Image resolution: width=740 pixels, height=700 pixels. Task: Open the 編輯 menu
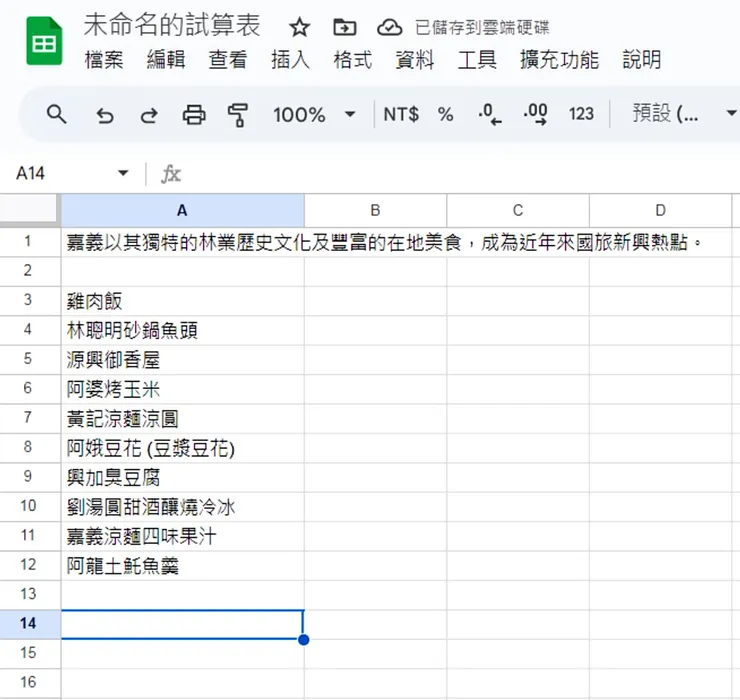[x=166, y=60]
